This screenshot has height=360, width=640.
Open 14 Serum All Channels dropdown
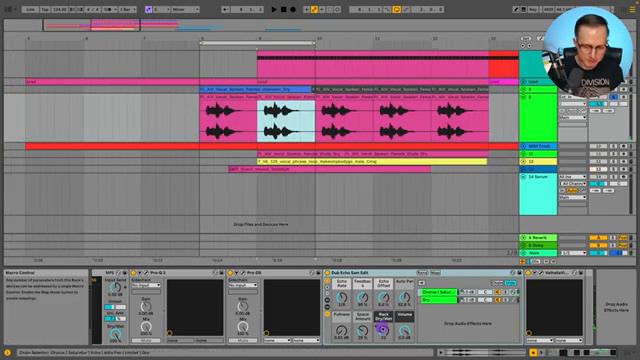tap(573, 184)
